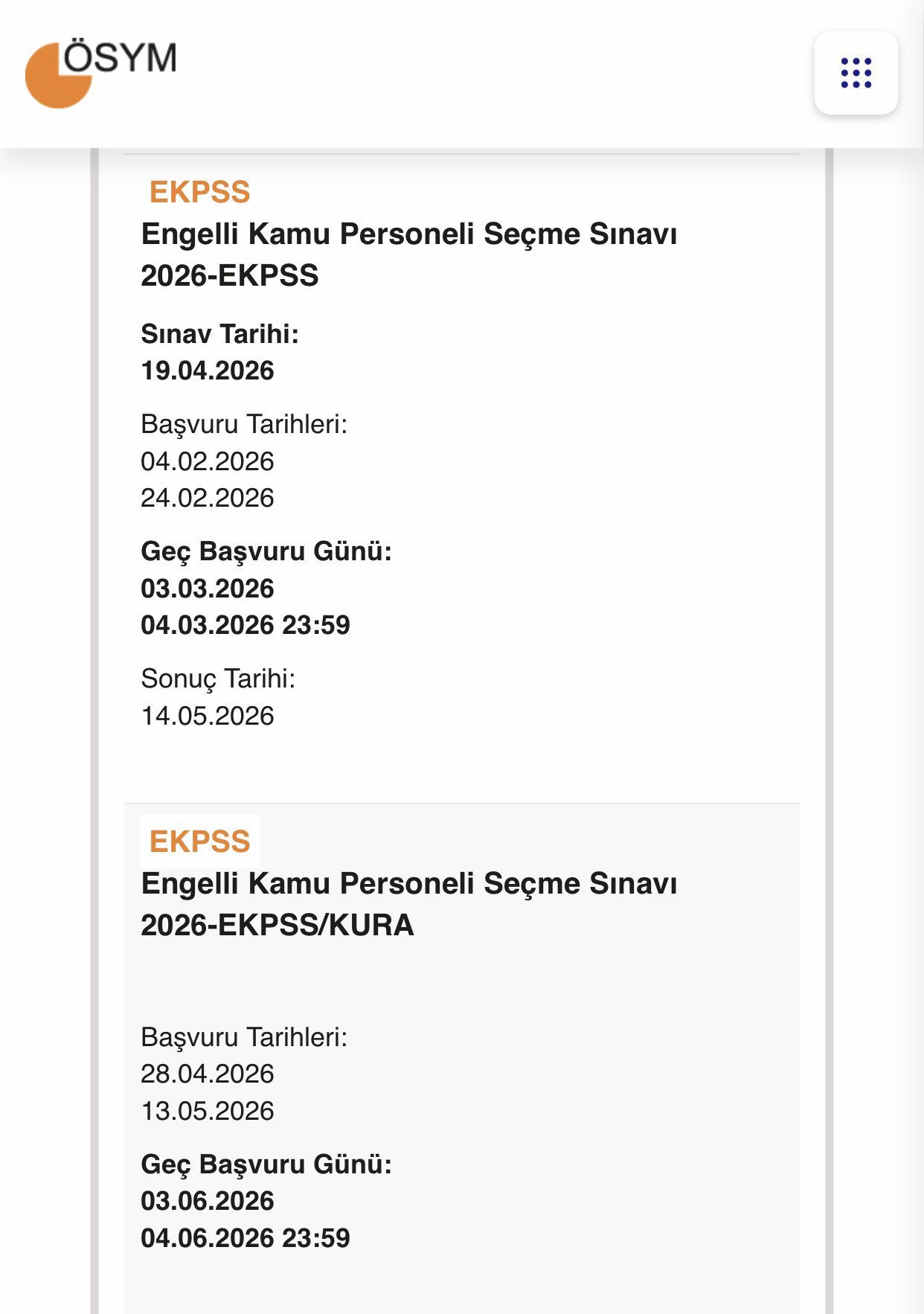Click Başvuru Tarihleri label in first EKPSS entry
The height and width of the screenshot is (1314, 924).
[244, 424]
